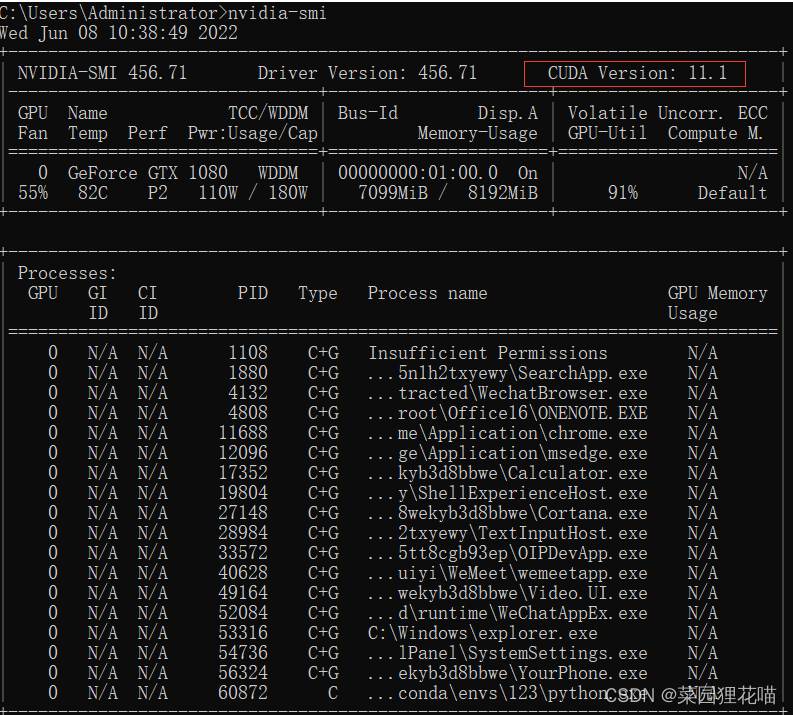Viewport: 793px width, 715px height.
Task: Click PID '4808' in the list
Action: coord(248,413)
